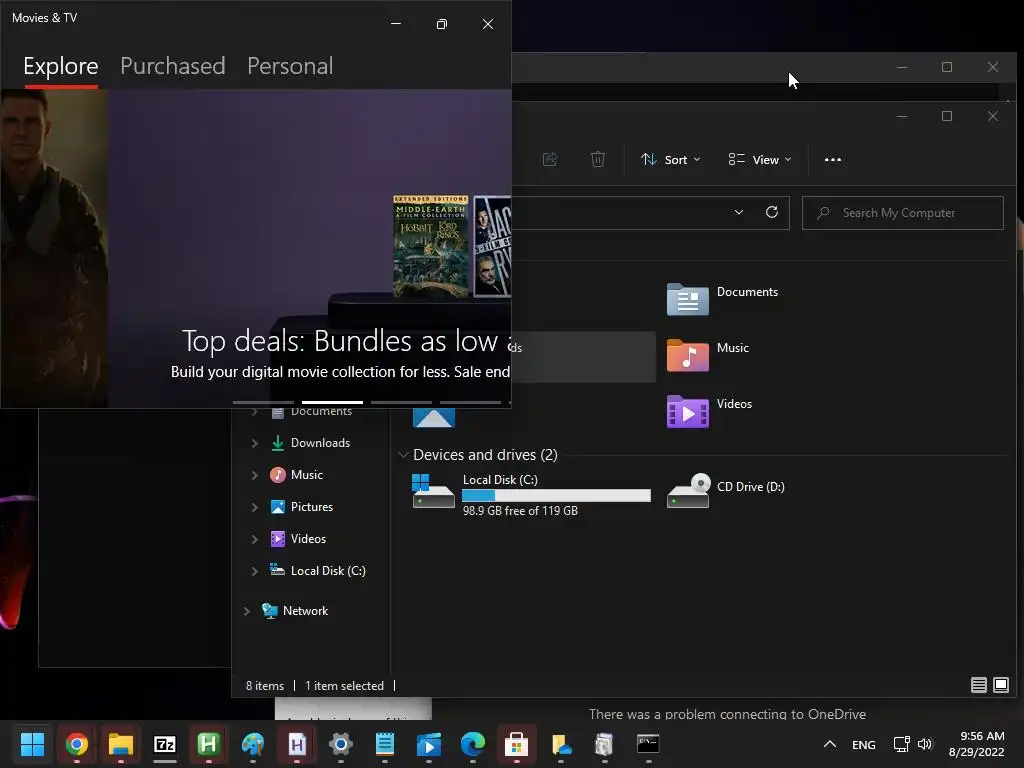Open the Personal tab in Movies & TV
The height and width of the screenshot is (768, 1024).
(290, 66)
